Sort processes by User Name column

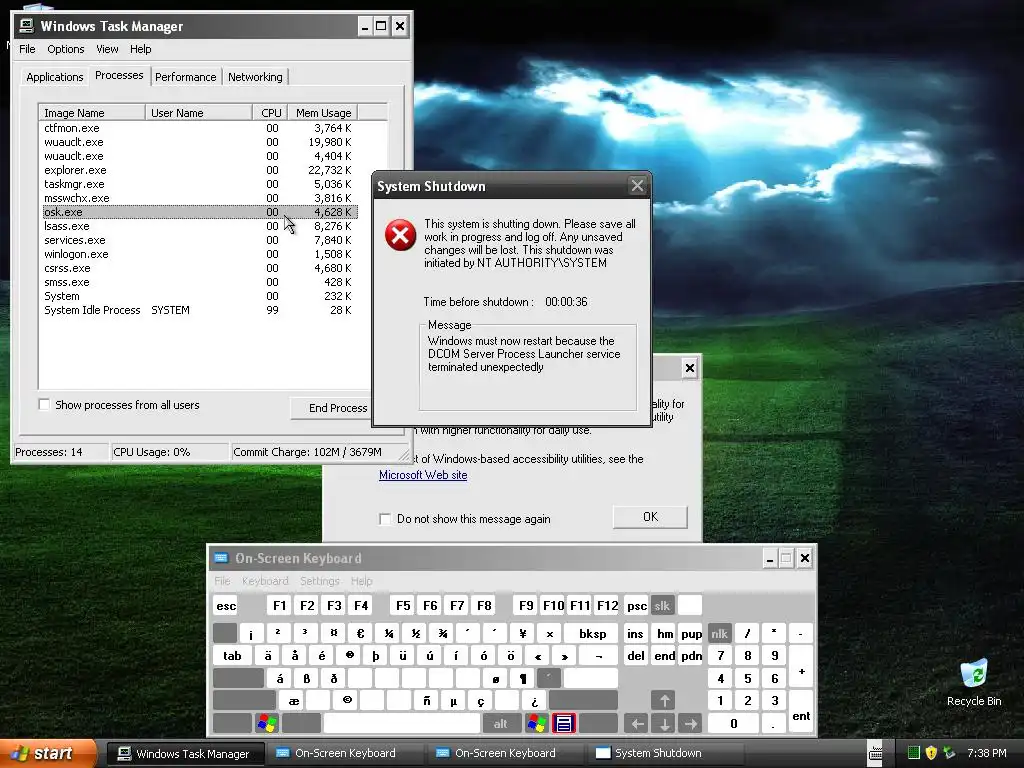(x=199, y=112)
